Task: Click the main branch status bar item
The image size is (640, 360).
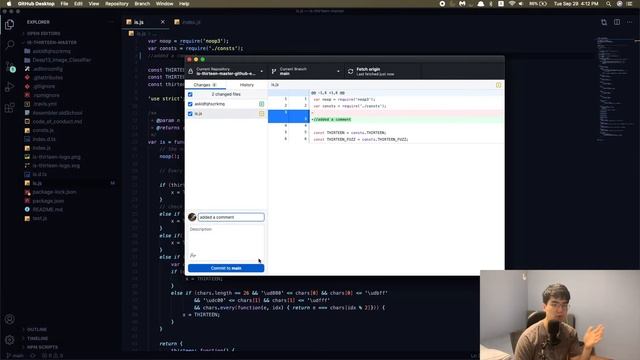Action: [x=16, y=356]
